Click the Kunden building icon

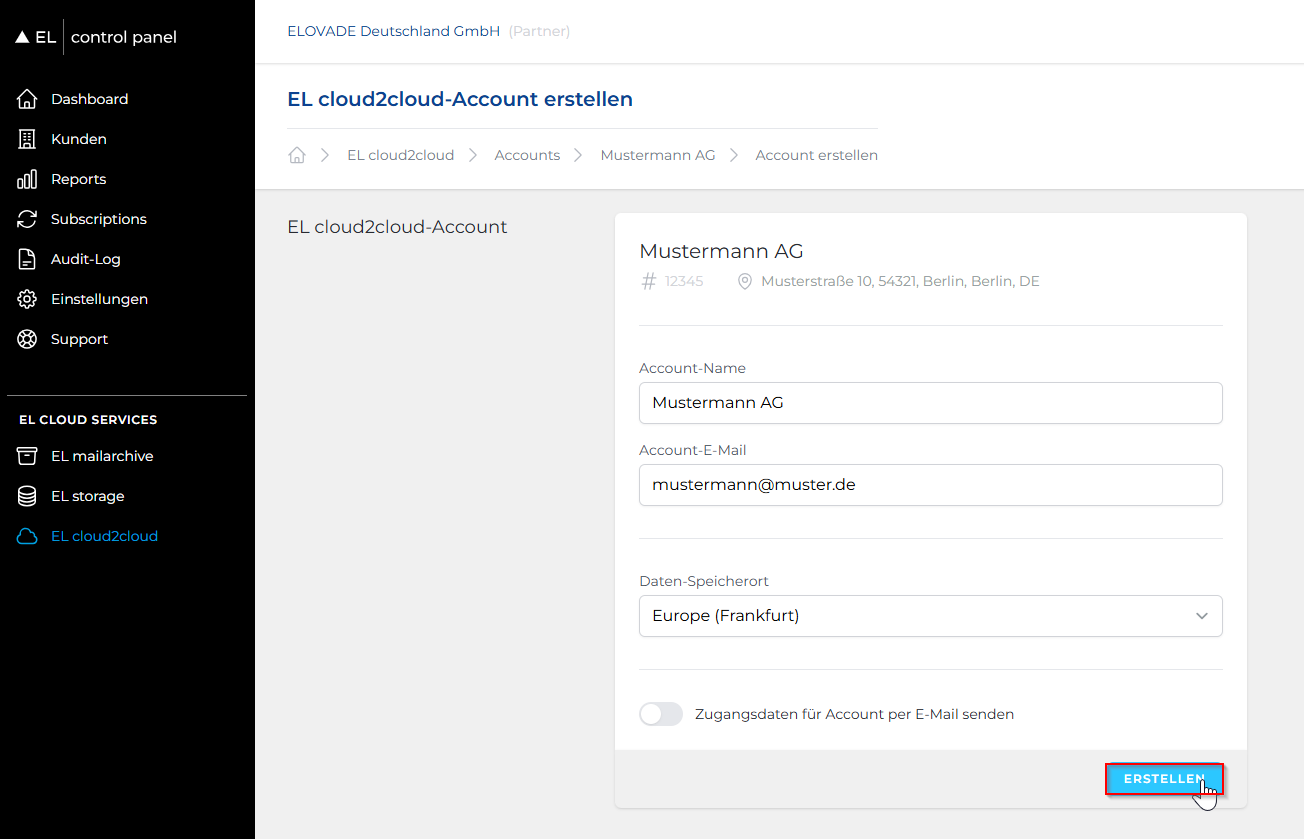[27, 139]
